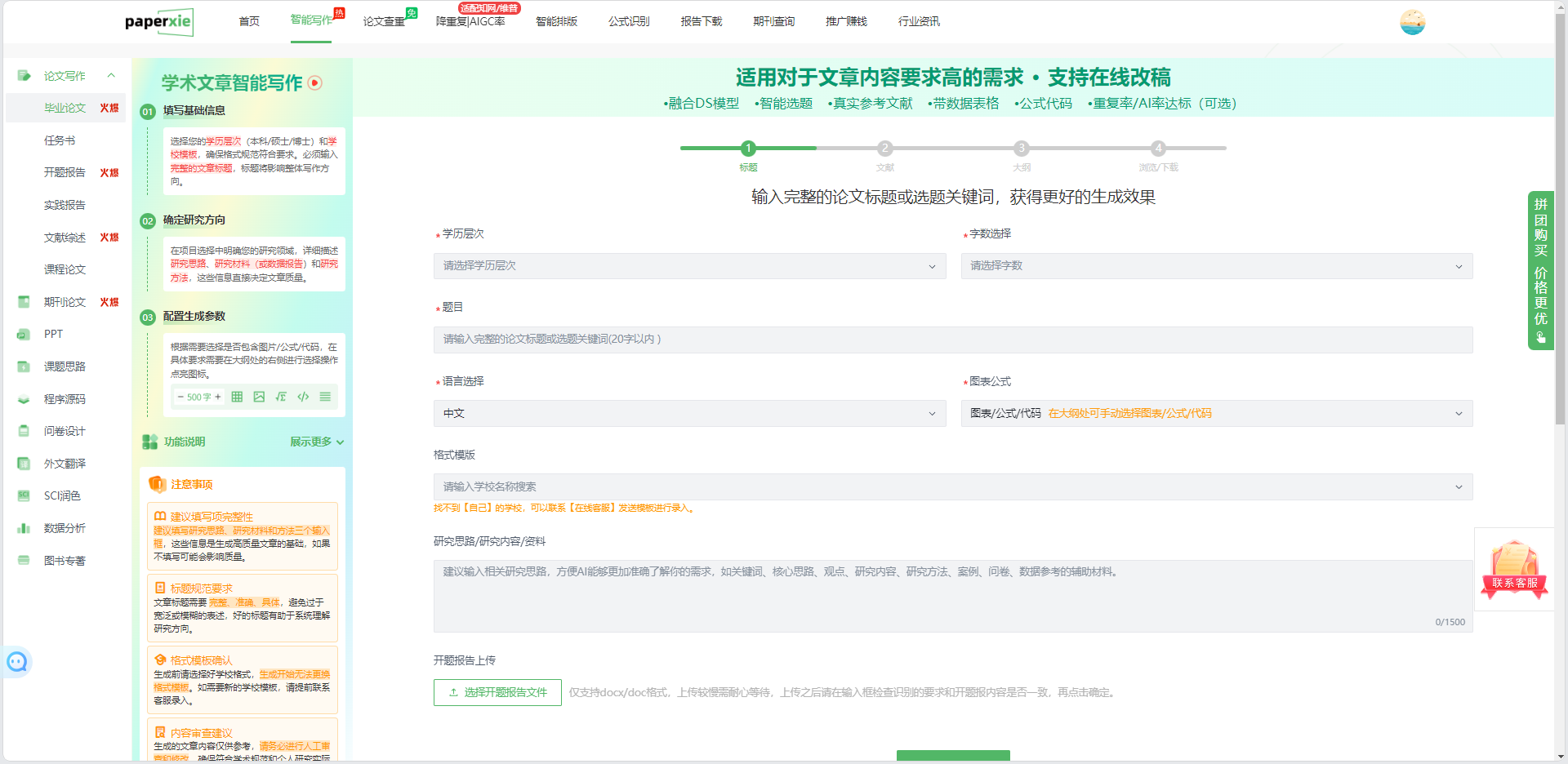Image resolution: width=1568 pixels, height=764 pixels.
Task: Click the table icon in generation parameters
Action: [x=237, y=397]
